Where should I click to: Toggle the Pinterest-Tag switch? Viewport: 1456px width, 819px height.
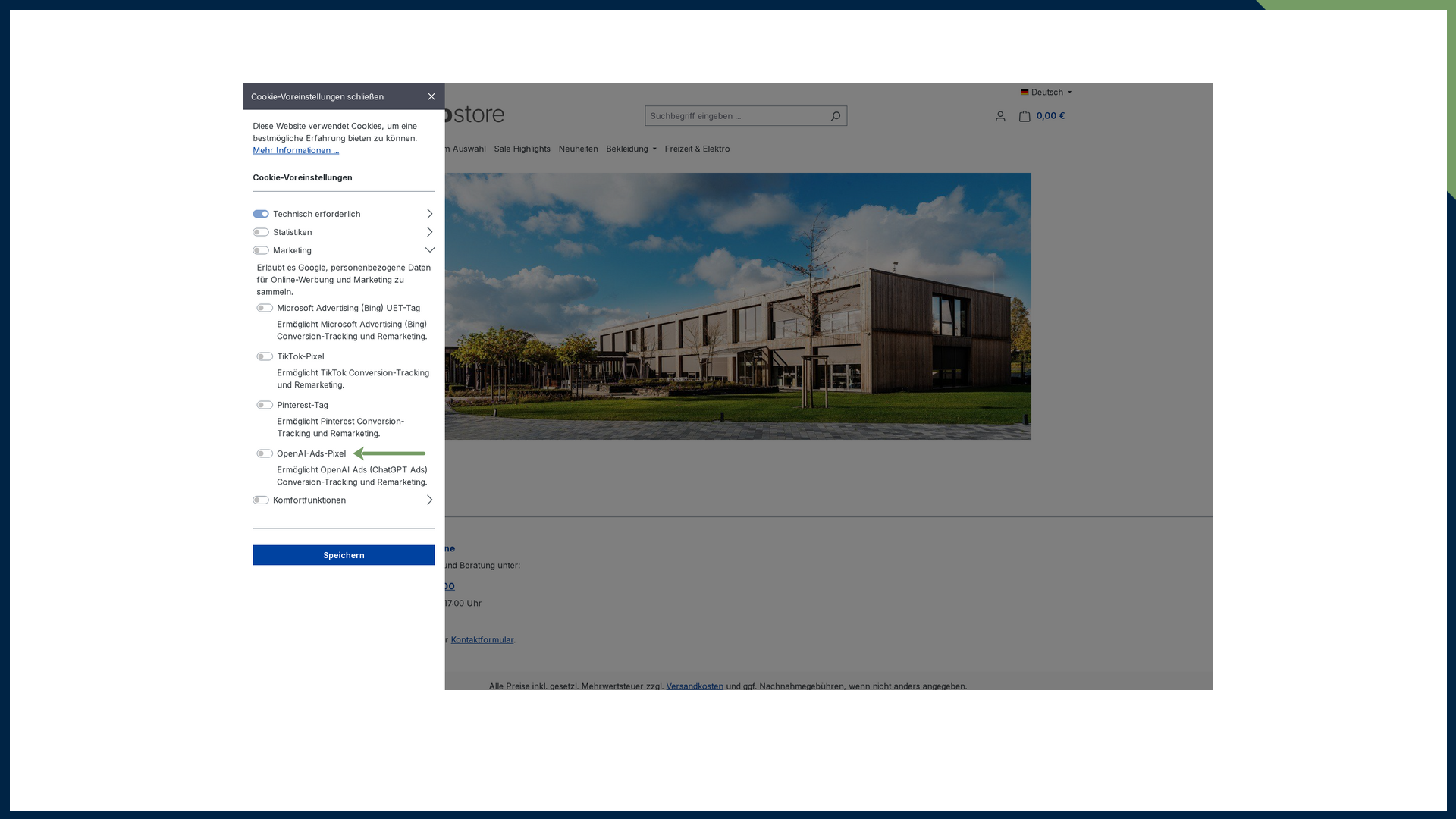265,405
